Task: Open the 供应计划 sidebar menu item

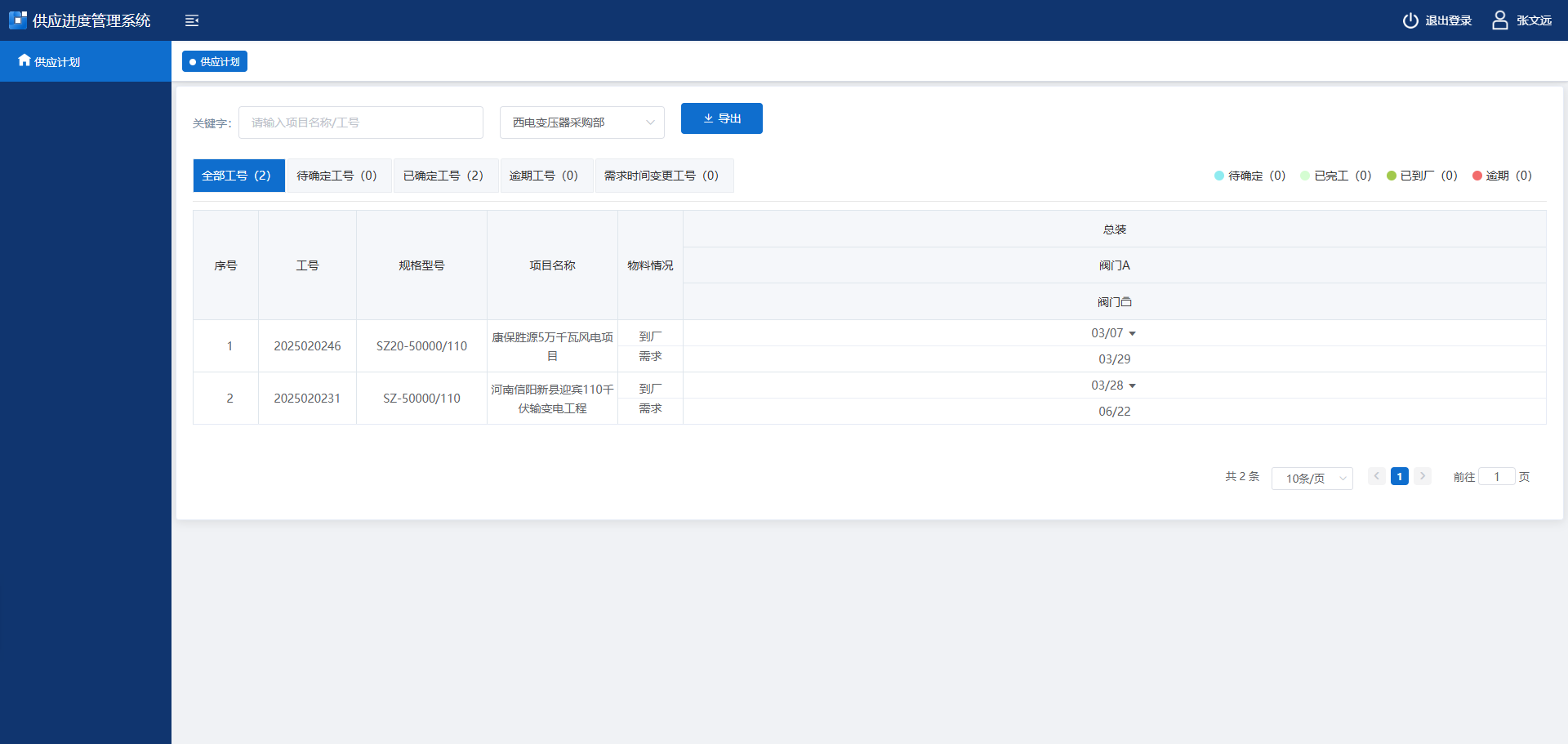Action: (x=86, y=61)
